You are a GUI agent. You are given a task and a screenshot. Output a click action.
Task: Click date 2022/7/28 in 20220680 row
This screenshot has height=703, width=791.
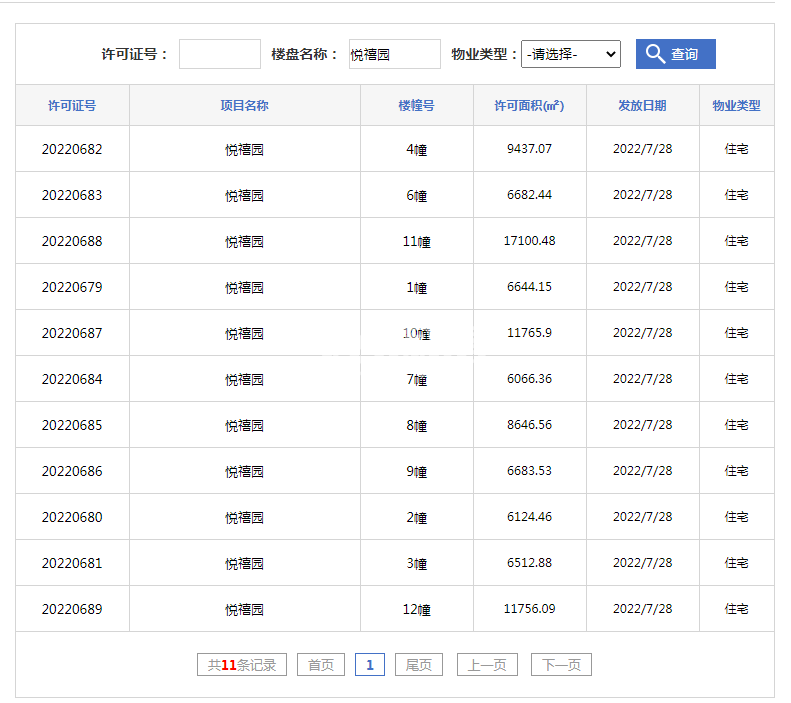[642, 517]
